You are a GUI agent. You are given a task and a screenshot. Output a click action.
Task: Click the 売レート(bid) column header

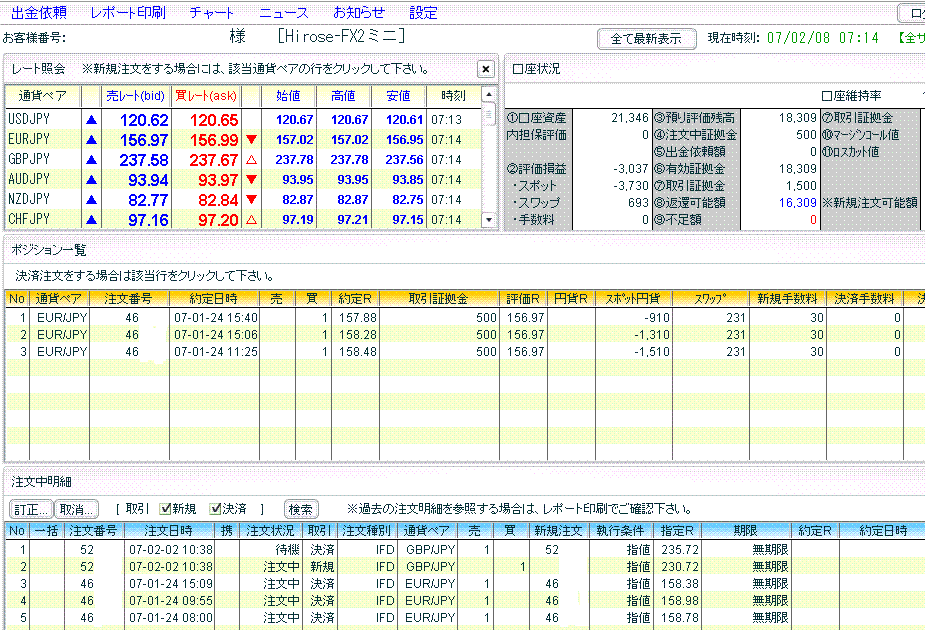[x=136, y=96]
